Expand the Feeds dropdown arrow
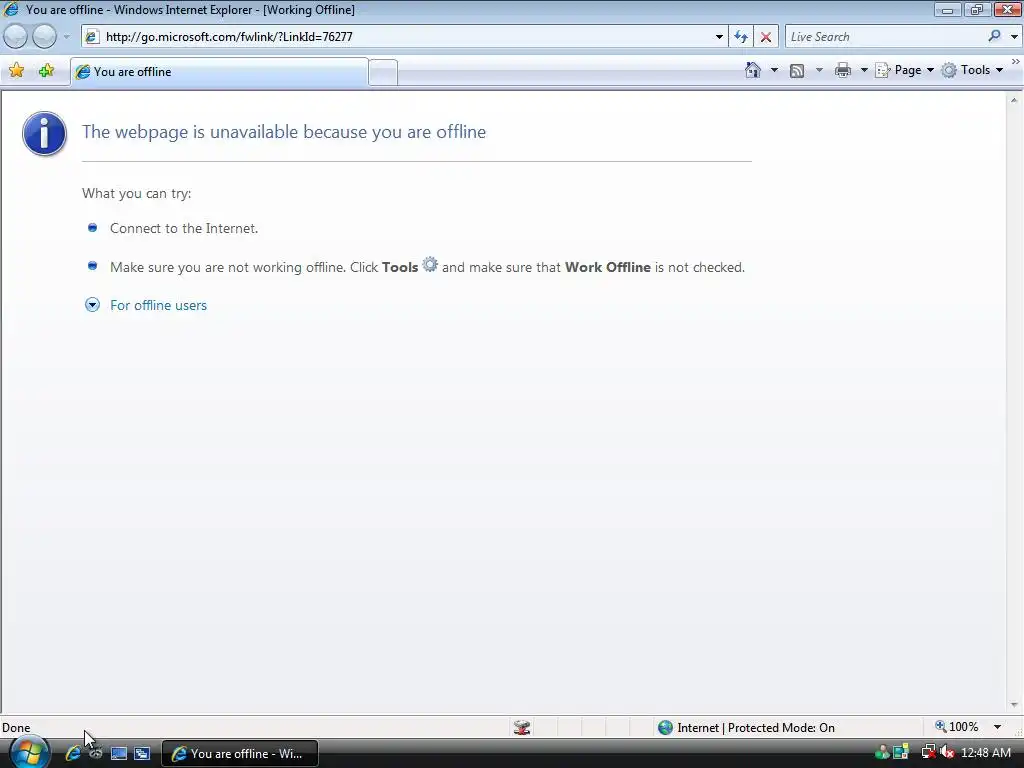Screen dimensions: 1024x768 click(819, 70)
